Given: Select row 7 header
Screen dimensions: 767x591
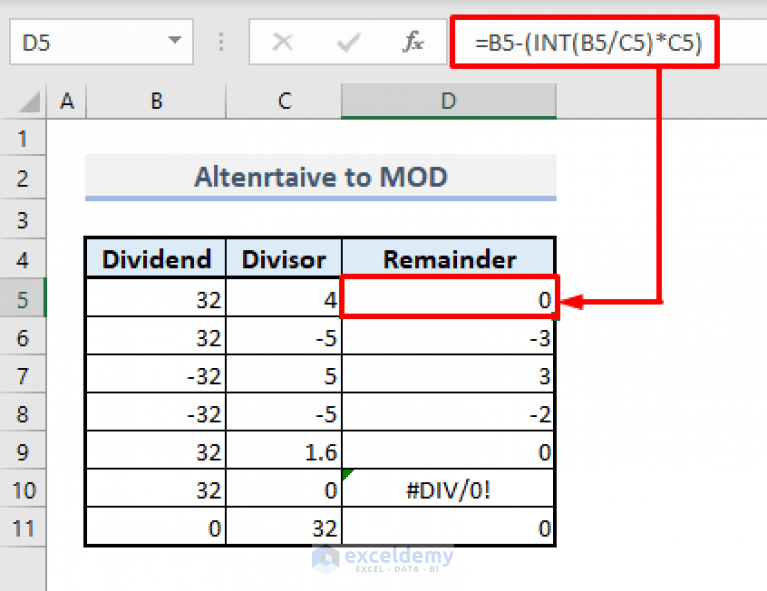Looking at the screenshot, I should tap(23, 375).
